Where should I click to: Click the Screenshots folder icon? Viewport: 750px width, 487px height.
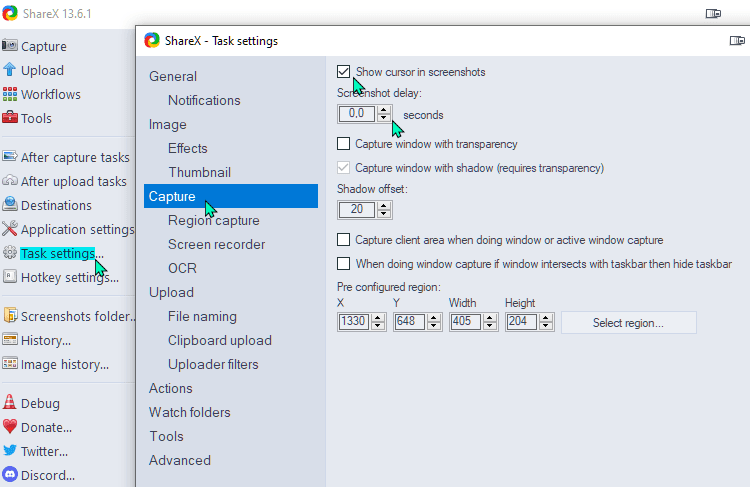(10, 315)
